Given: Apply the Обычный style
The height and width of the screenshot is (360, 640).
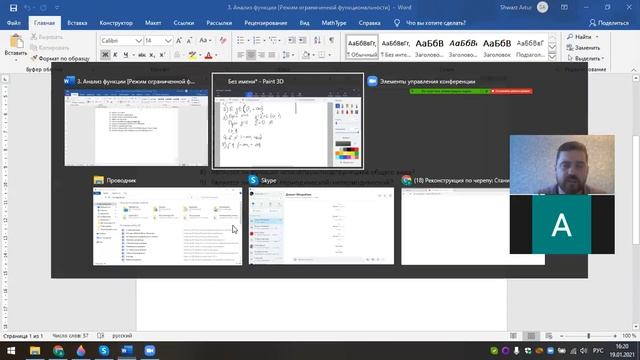Looking at the screenshot, I should point(362,47).
